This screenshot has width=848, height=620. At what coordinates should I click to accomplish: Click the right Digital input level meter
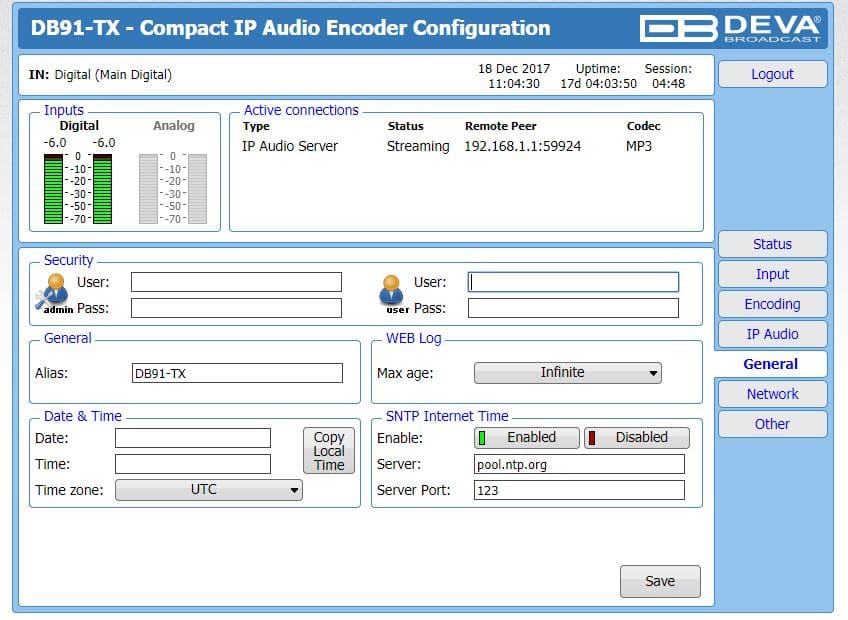click(102, 189)
